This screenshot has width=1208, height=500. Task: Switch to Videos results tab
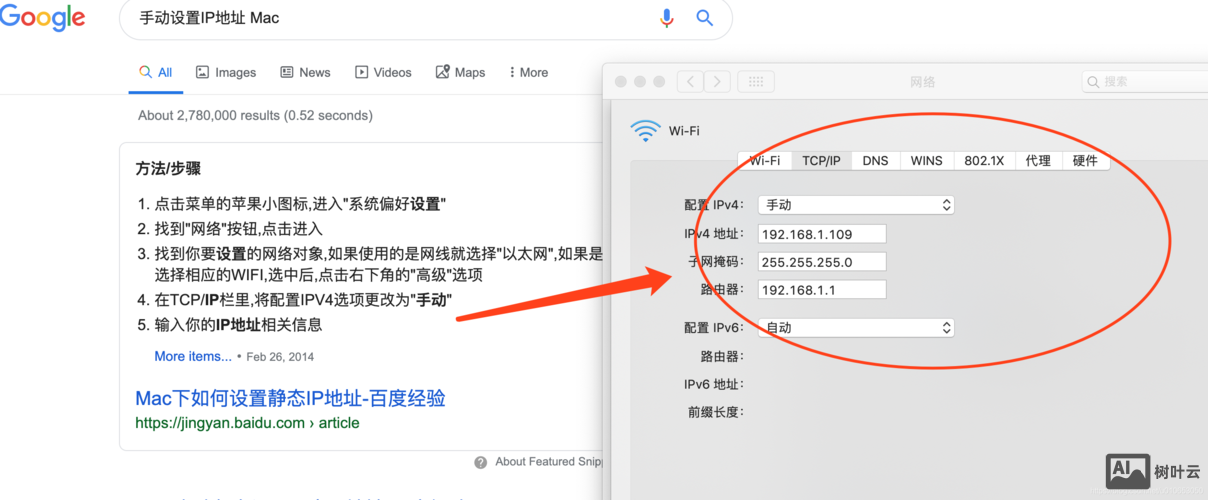click(383, 72)
